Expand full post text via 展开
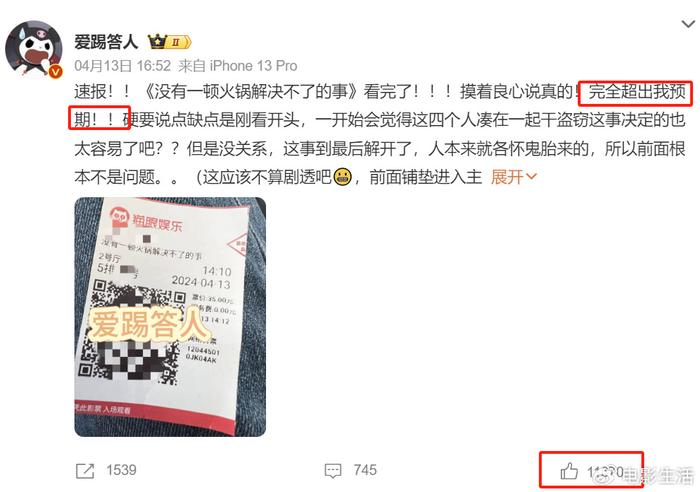 (507, 177)
